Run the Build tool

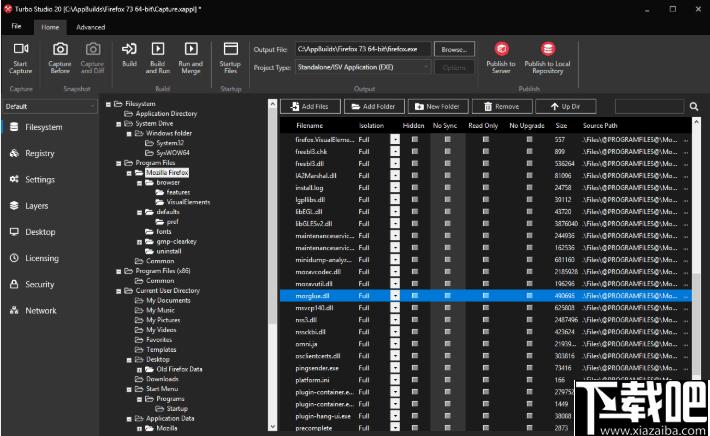point(129,55)
